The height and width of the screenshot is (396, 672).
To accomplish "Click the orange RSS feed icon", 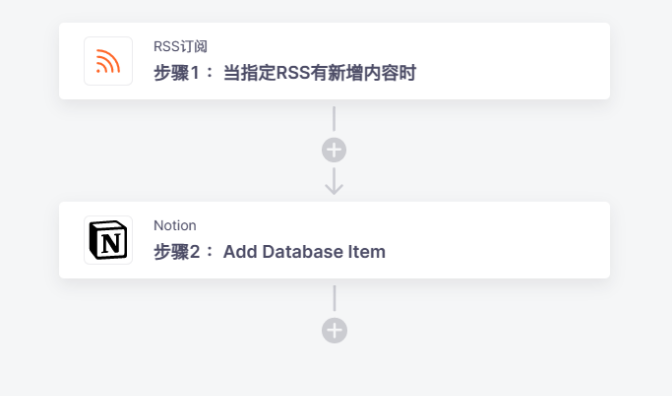I will click(108, 61).
